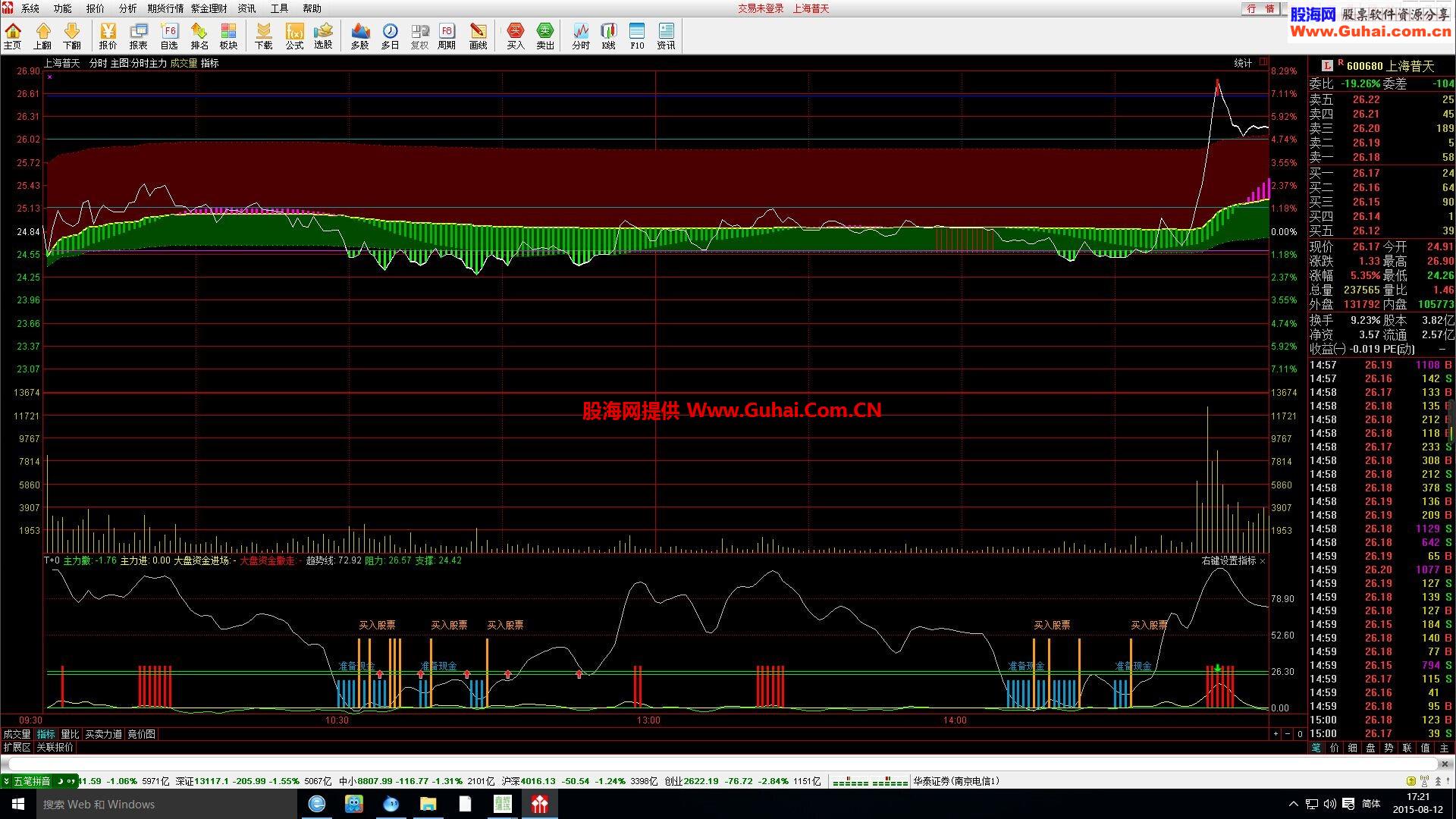Open the 报表 reports toolbar icon
Viewport: 1456px width, 819px height.
(x=139, y=36)
